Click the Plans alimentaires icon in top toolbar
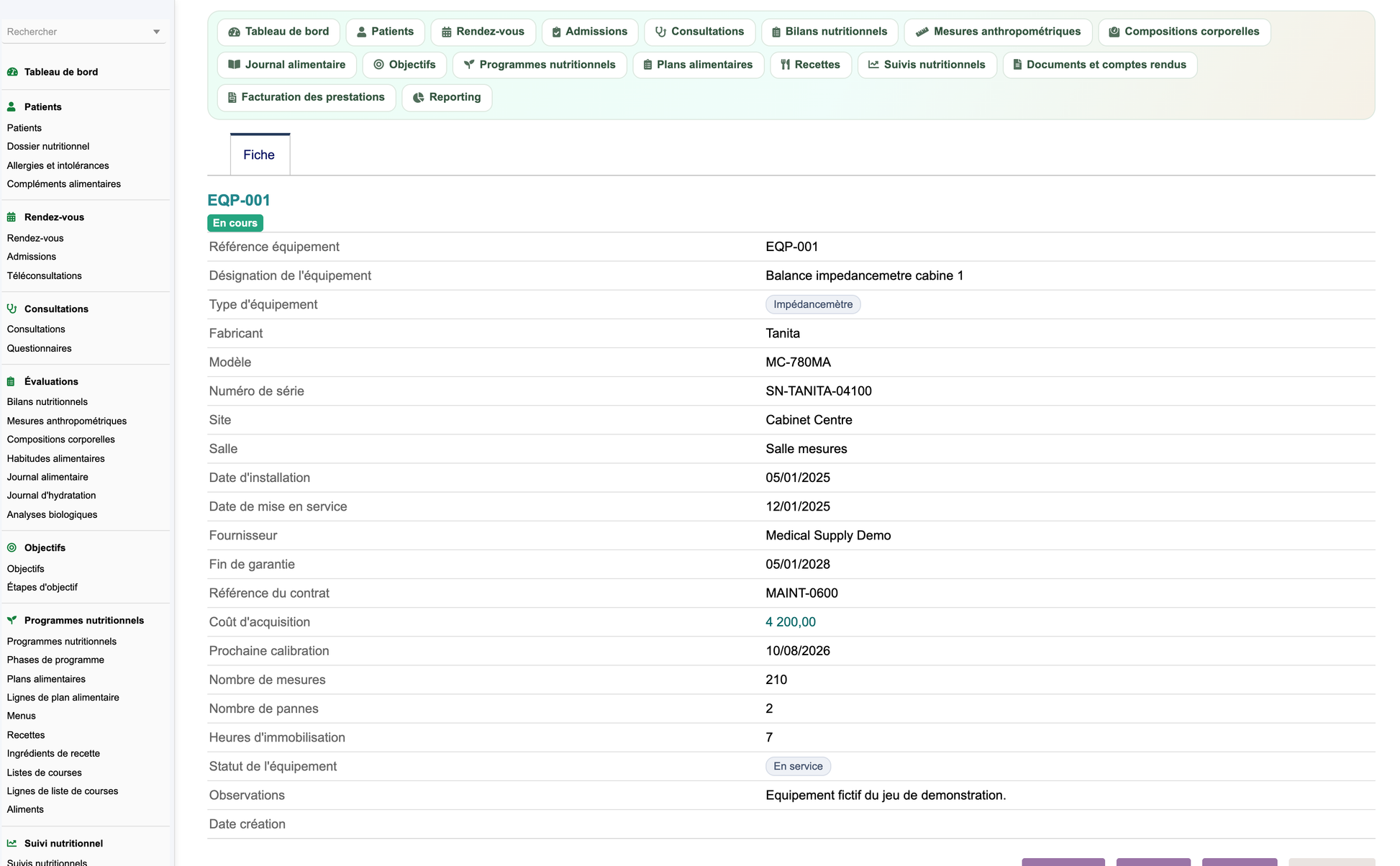Viewport: 1400px width, 866px height. 647,65
